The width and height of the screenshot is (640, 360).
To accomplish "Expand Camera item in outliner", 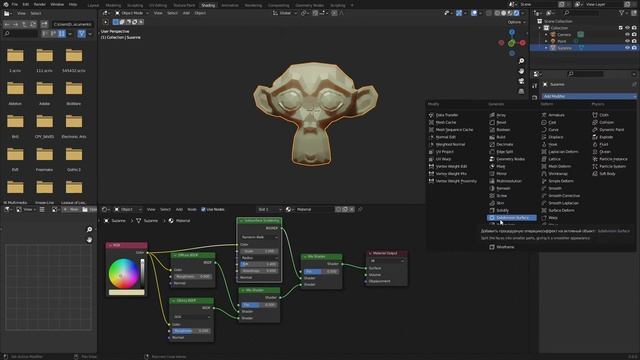I will pyautogui.click(x=546, y=35).
